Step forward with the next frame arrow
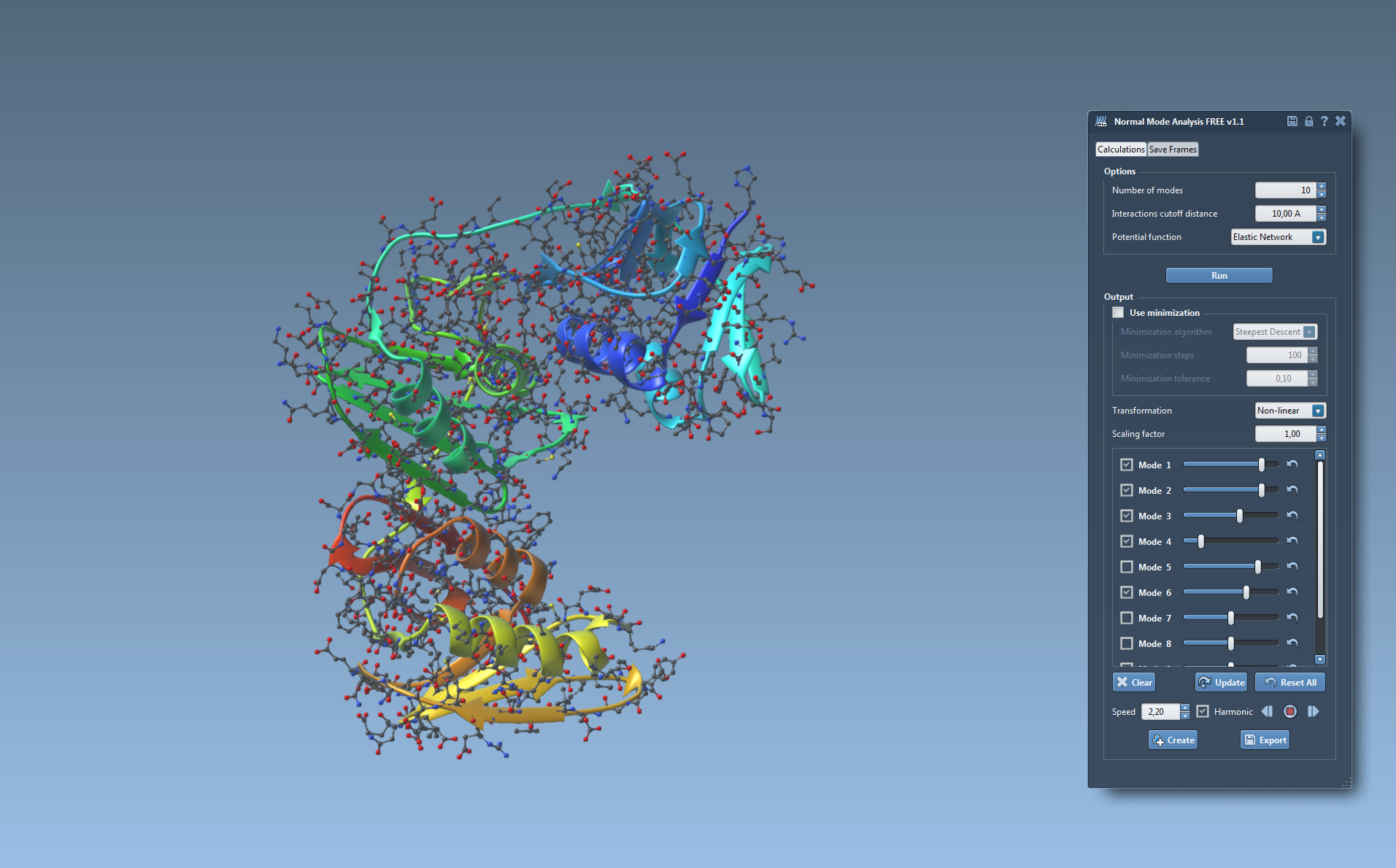The height and width of the screenshot is (868, 1396). click(x=1313, y=711)
